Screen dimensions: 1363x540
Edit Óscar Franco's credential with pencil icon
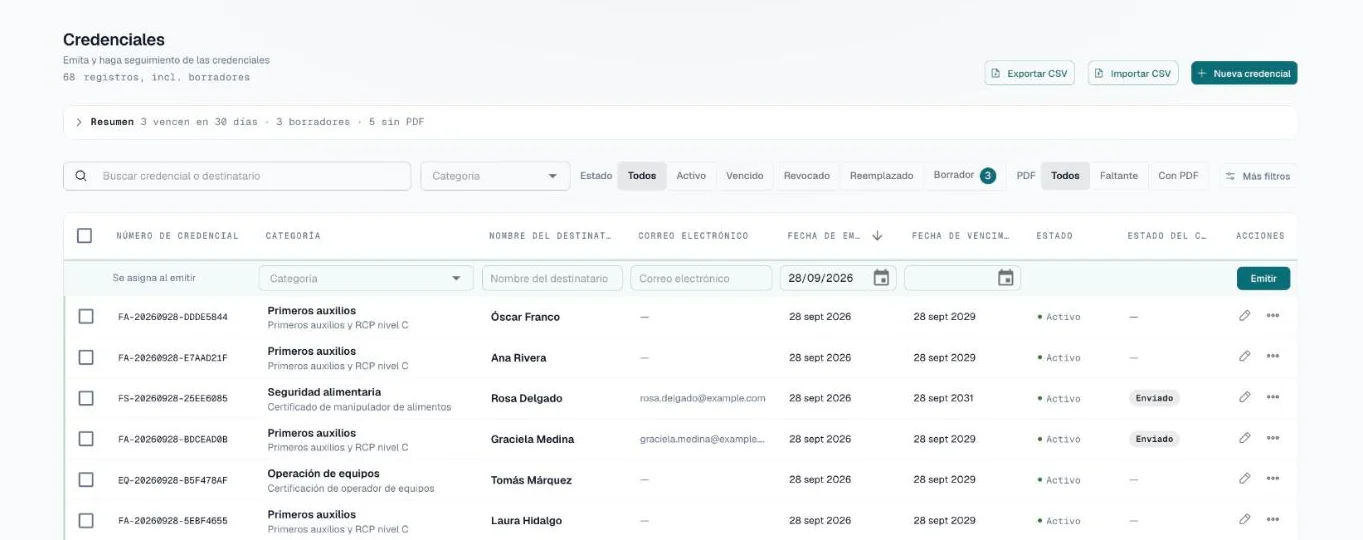[1244, 316]
